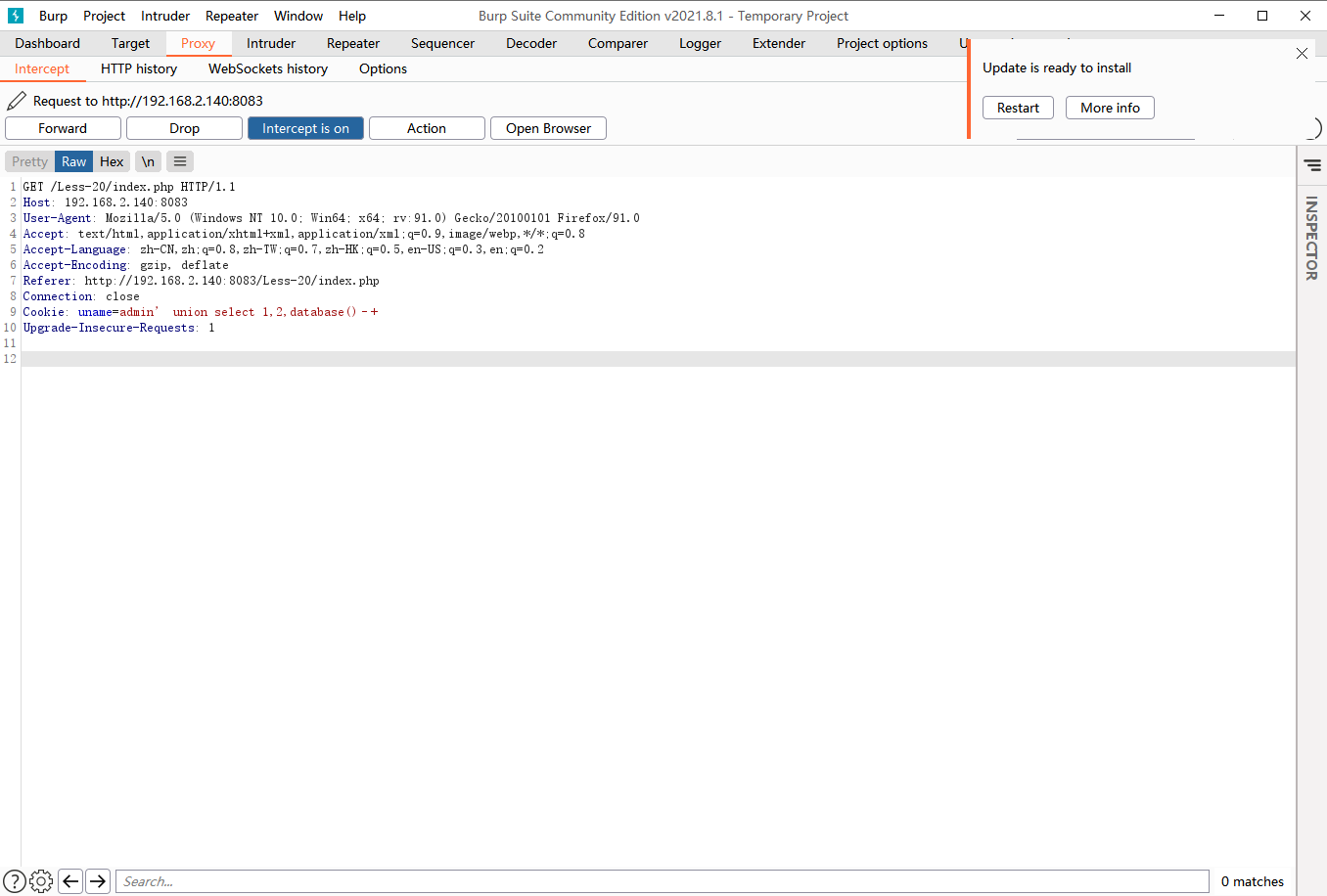Open the INSPECTOR side panel
The image size is (1327, 896).
pos(1311,239)
